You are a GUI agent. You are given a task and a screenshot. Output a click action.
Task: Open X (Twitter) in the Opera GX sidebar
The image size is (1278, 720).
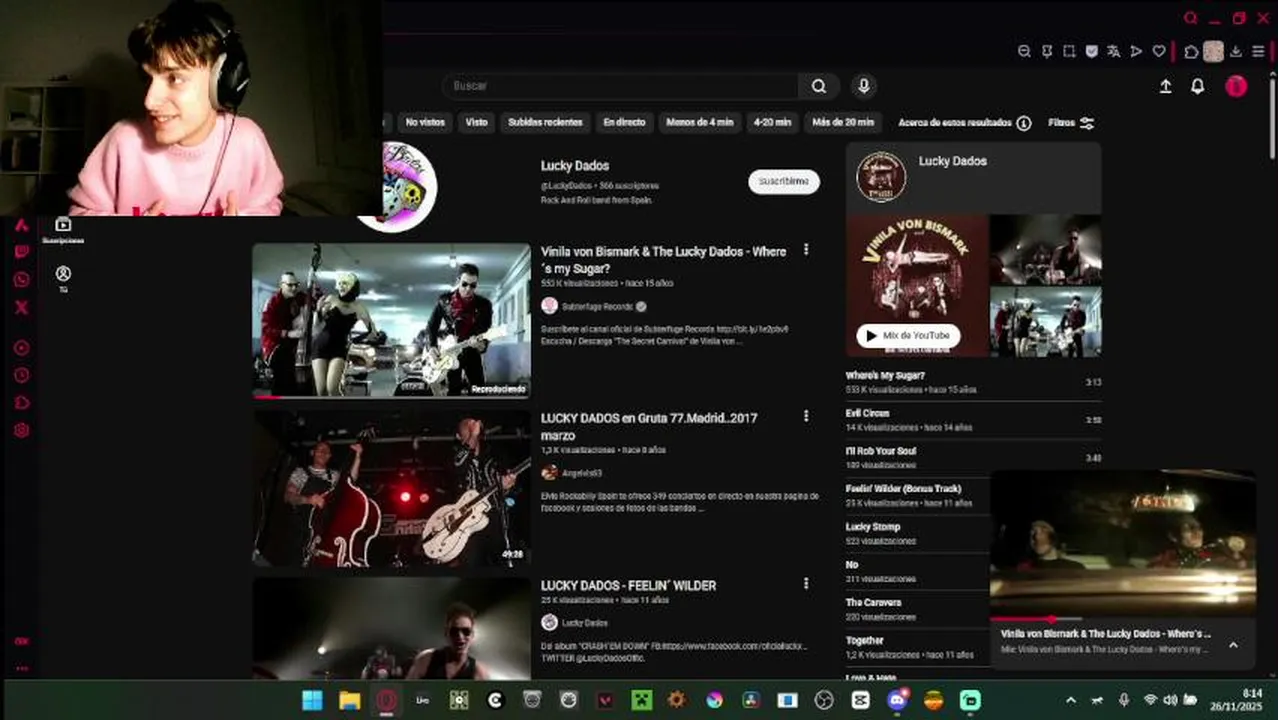(x=21, y=307)
